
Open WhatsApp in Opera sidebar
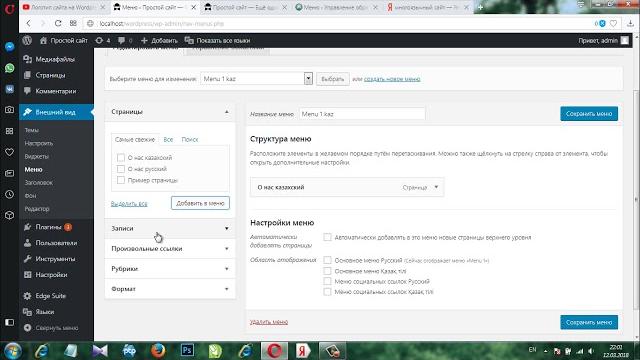(9, 68)
